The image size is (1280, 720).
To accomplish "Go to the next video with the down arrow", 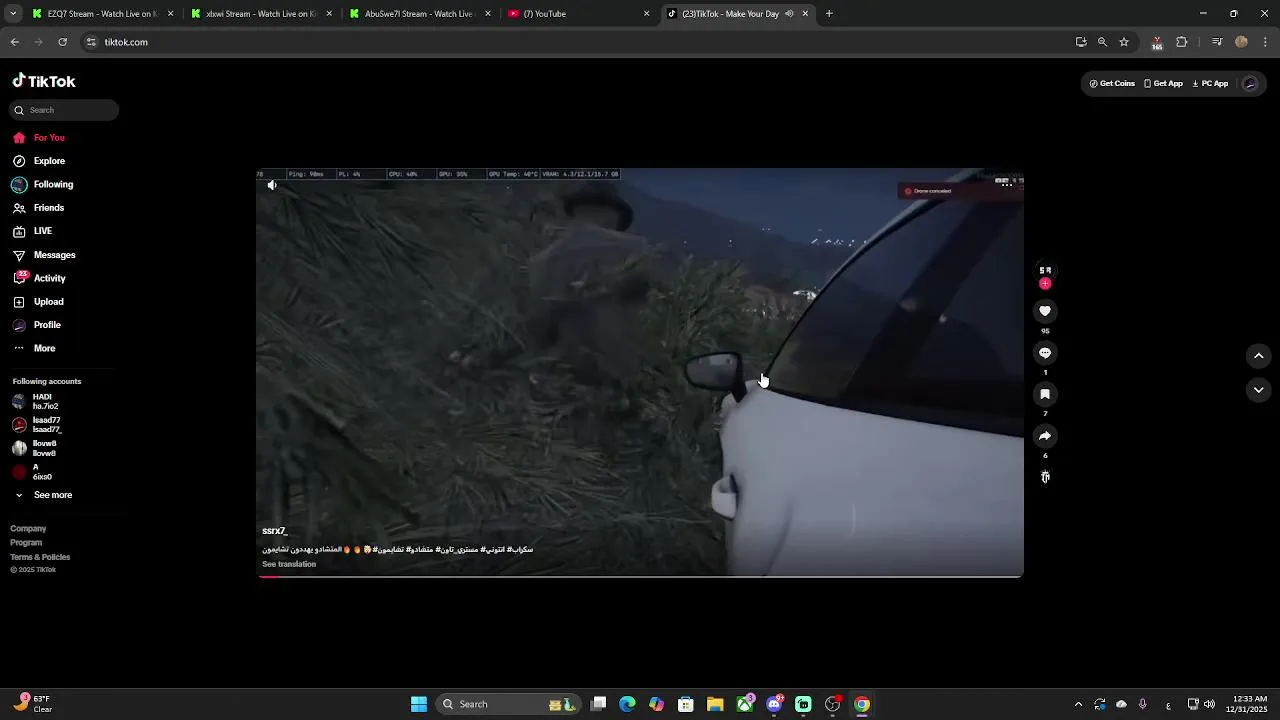I will point(1259,390).
